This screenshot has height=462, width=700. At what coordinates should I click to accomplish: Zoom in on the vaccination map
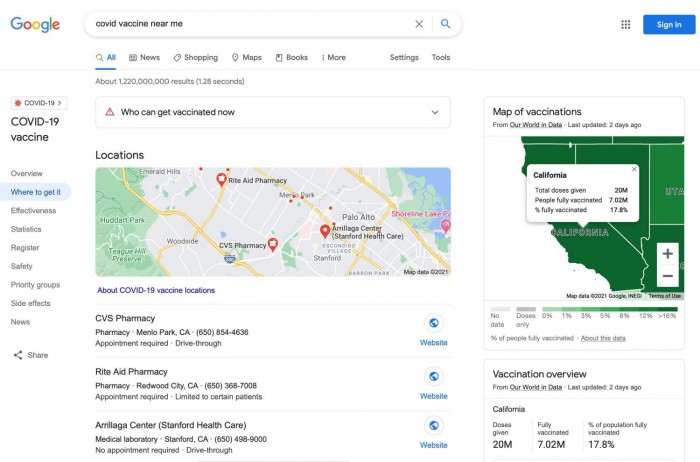pyautogui.click(x=668, y=253)
